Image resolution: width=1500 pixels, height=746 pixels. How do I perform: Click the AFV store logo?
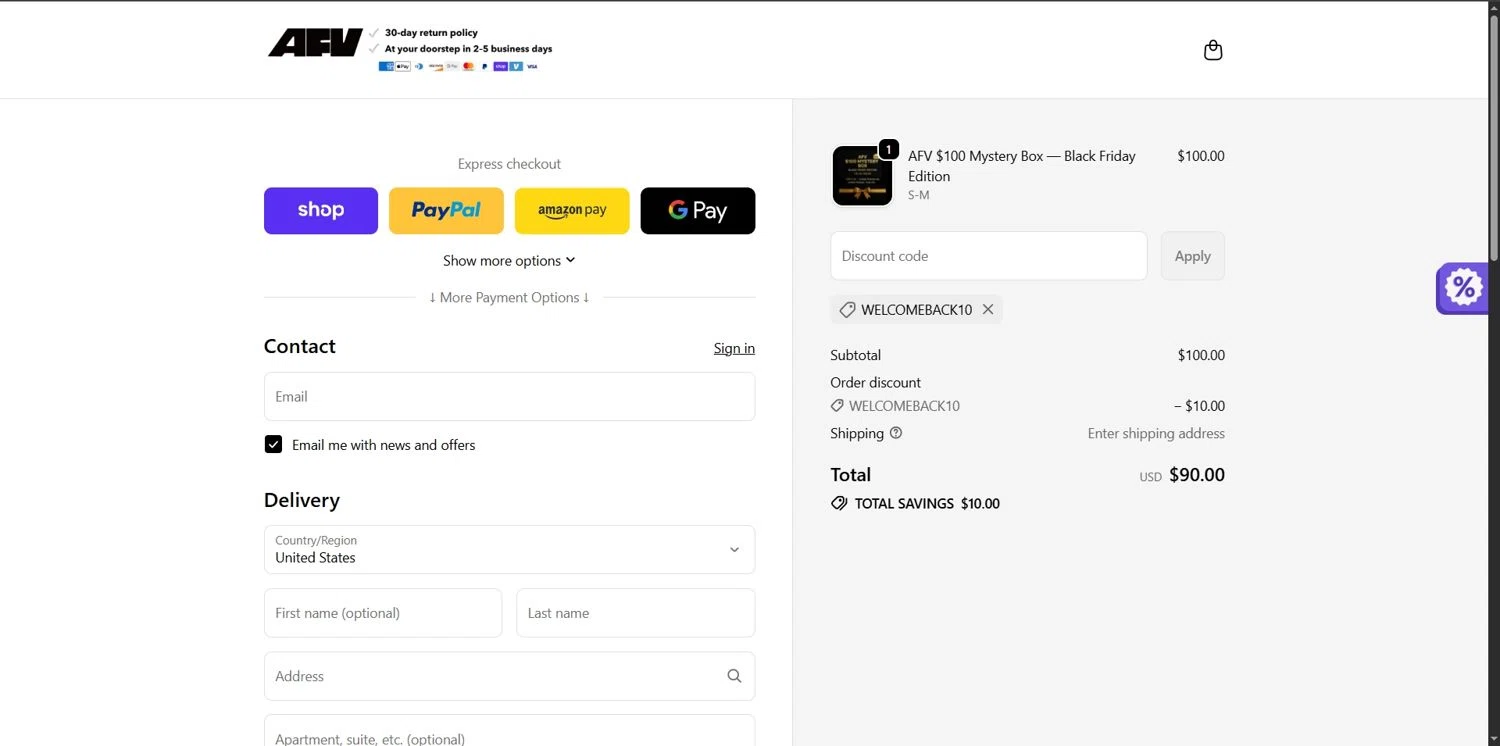tap(315, 43)
